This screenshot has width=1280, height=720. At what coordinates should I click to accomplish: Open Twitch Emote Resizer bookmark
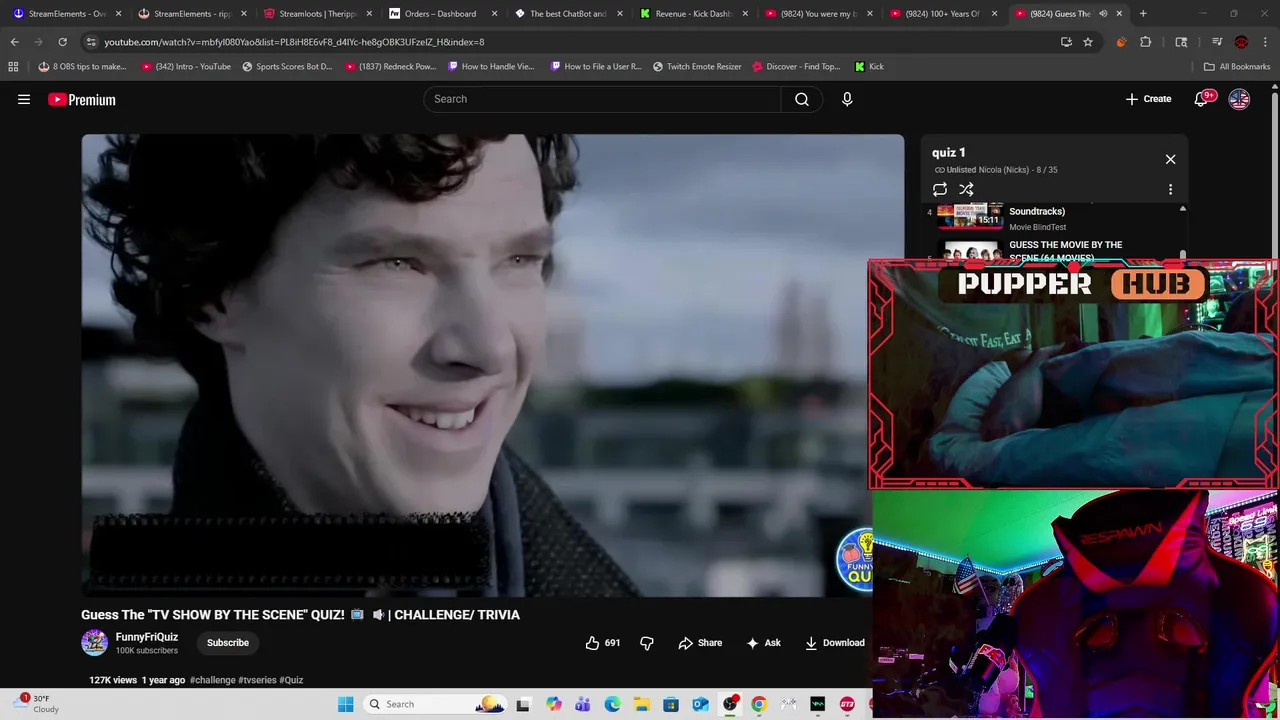click(x=697, y=66)
